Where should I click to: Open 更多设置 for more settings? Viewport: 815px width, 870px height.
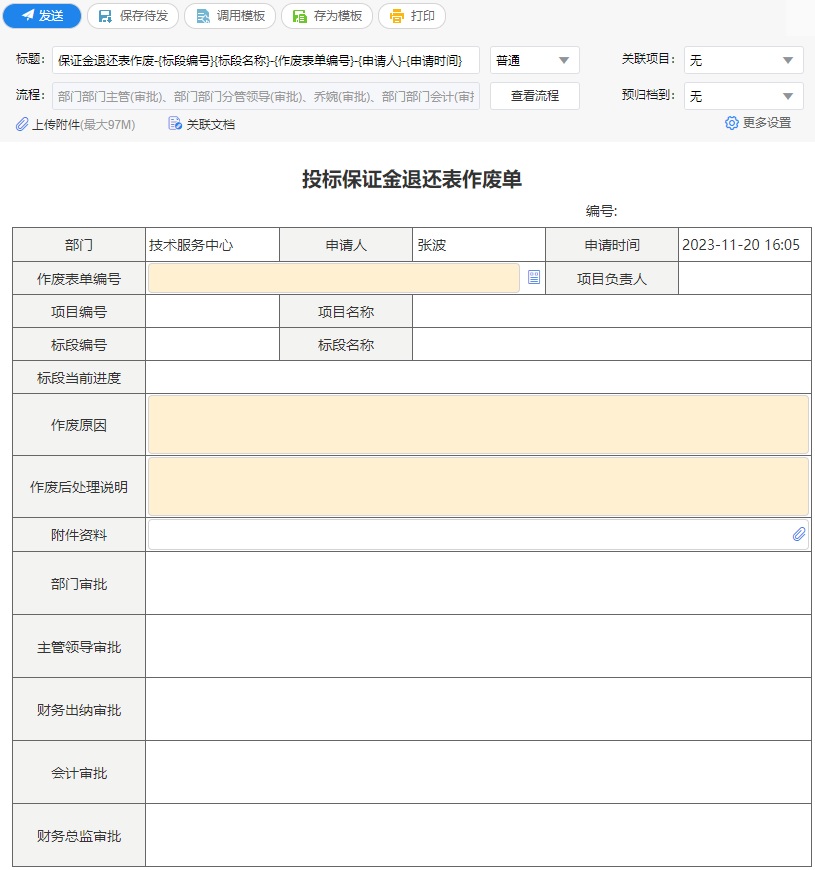pyautogui.click(x=767, y=123)
